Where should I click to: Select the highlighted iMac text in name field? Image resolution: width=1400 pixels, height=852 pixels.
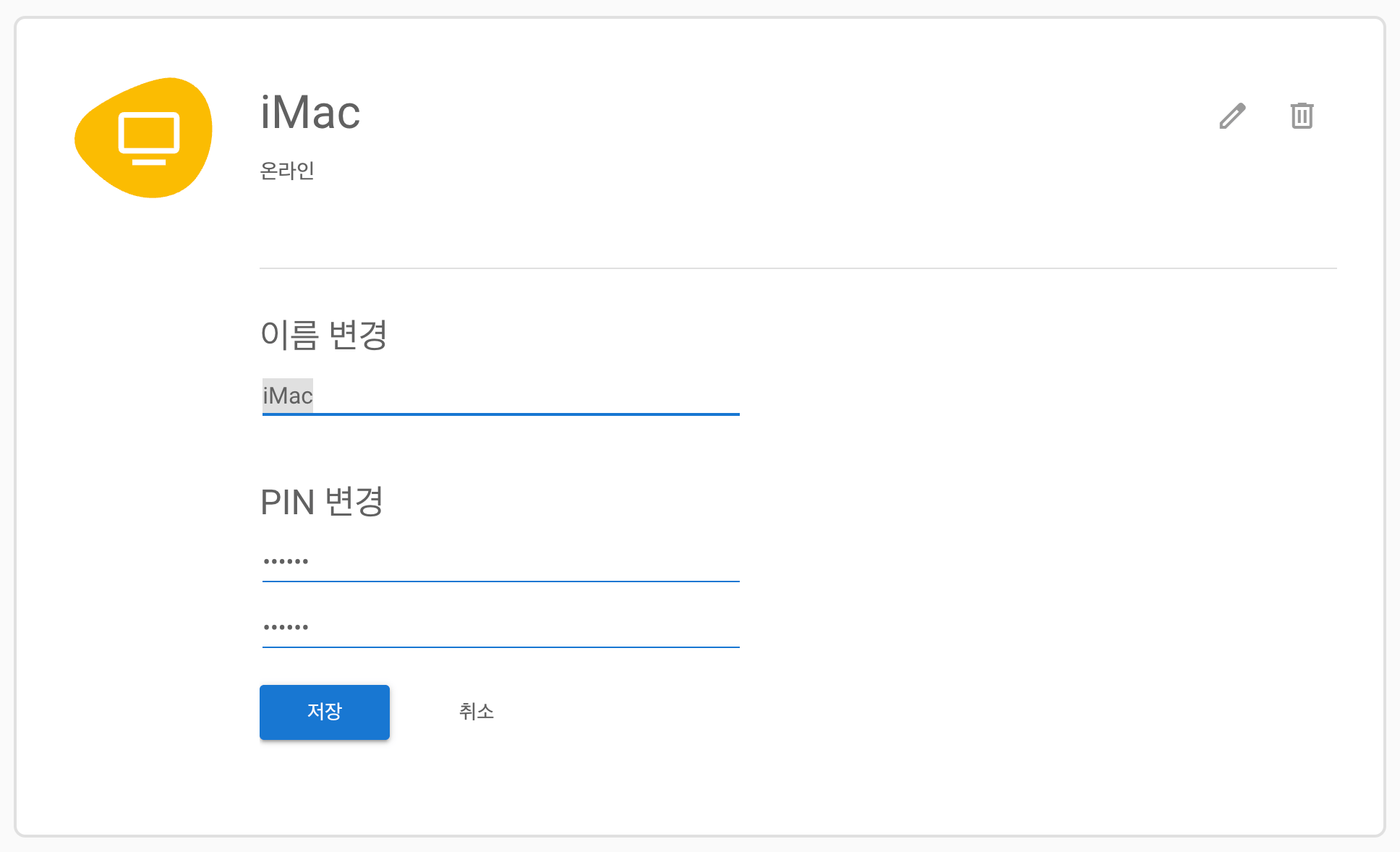(286, 395)
